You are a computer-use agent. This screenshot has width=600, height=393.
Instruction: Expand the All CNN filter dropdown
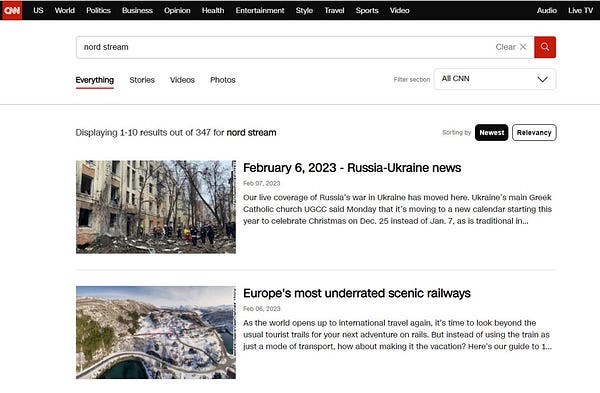point(495,79)
